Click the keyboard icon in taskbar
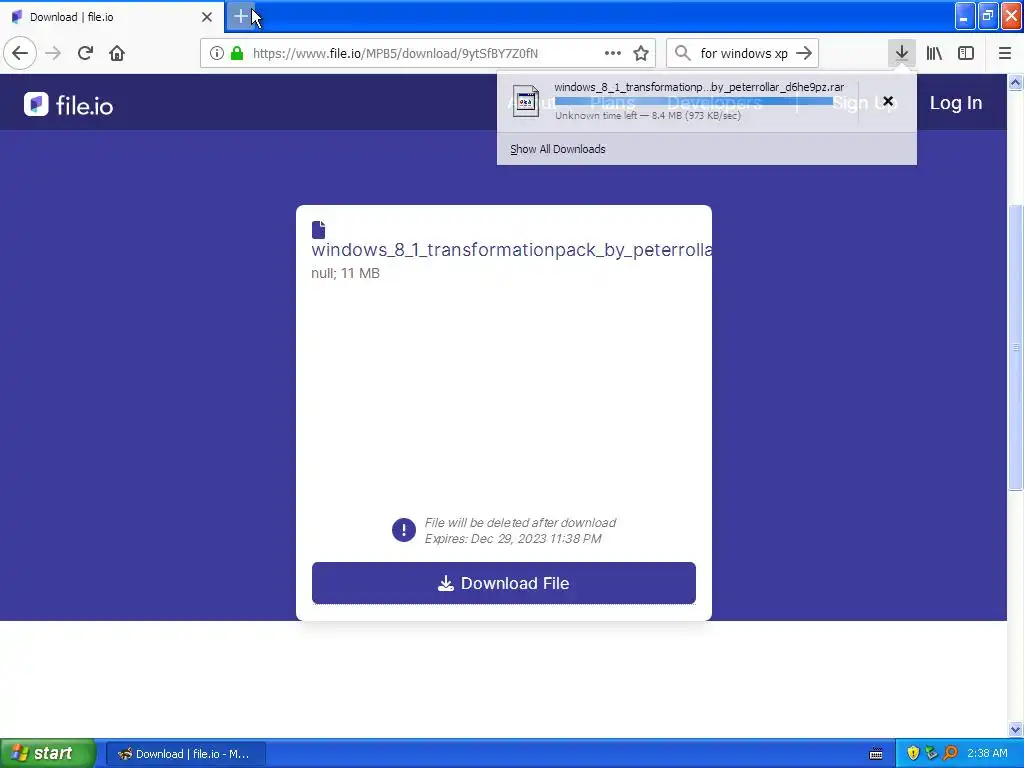The image size is (1024, 768). click(876, 754)
